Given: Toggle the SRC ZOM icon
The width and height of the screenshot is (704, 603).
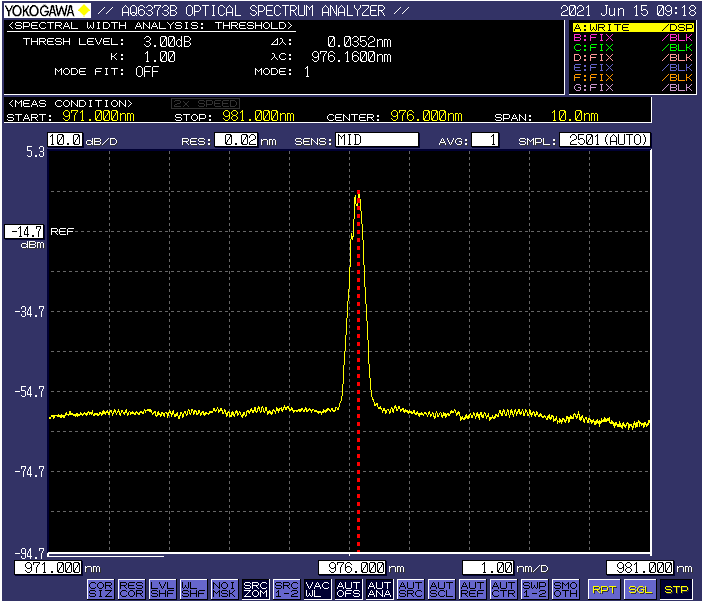Looking at the screenshot, I should [255, 589].
